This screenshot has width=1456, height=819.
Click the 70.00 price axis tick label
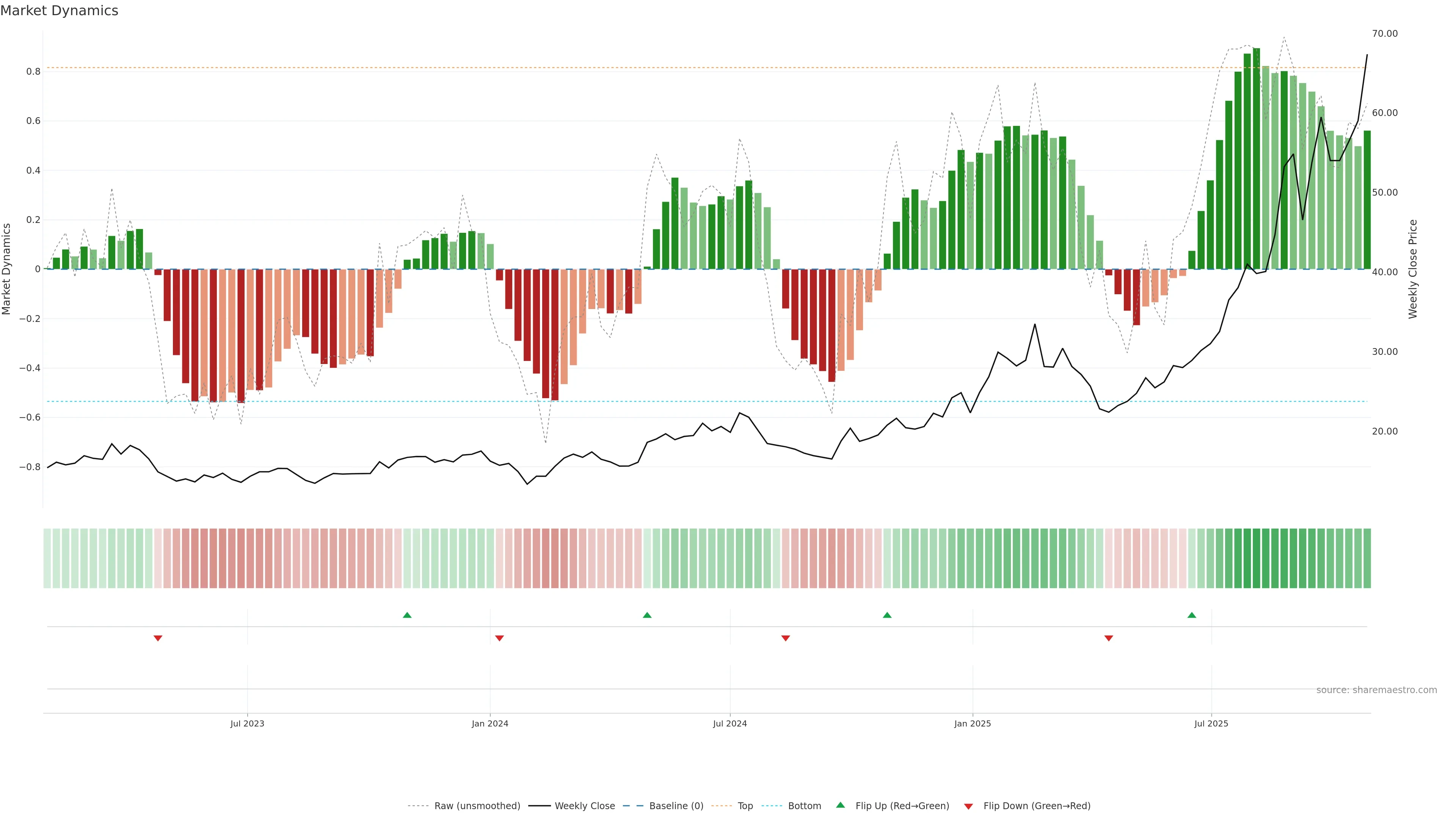pos(1384,34)
